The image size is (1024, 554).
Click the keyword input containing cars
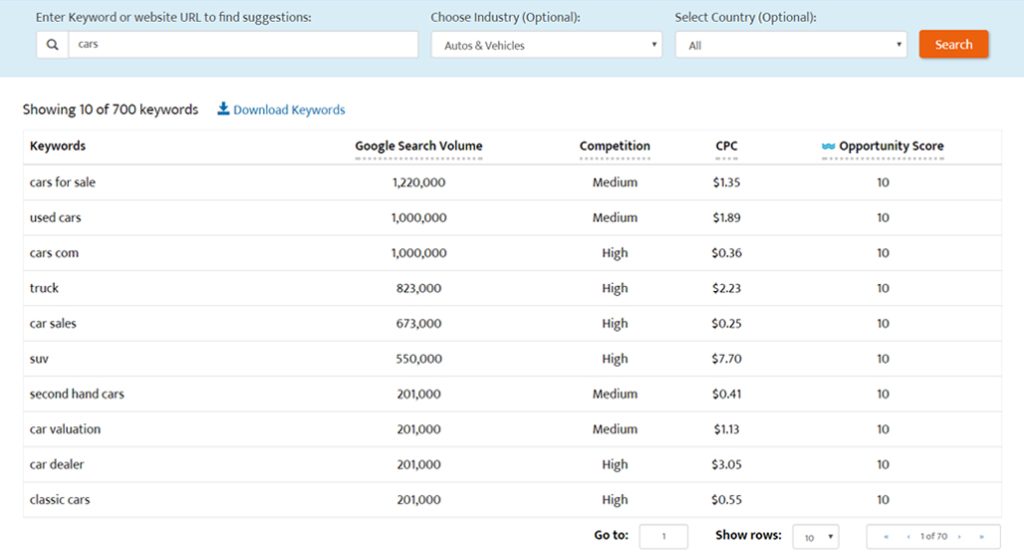243,44
